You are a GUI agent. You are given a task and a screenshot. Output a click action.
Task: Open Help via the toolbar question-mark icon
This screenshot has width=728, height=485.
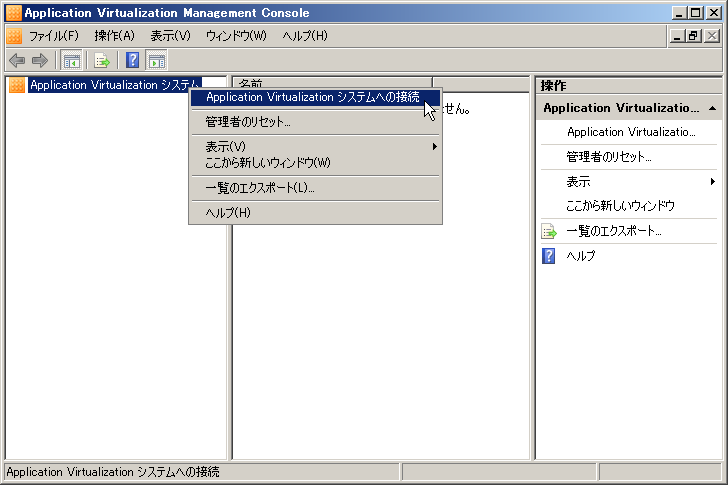pyautogui.click(x=132, y=60)
